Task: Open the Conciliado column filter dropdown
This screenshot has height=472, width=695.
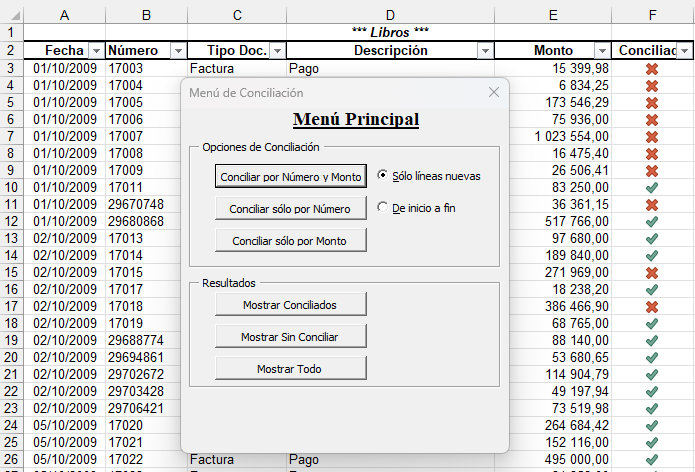Action: [x=684, y=51]
